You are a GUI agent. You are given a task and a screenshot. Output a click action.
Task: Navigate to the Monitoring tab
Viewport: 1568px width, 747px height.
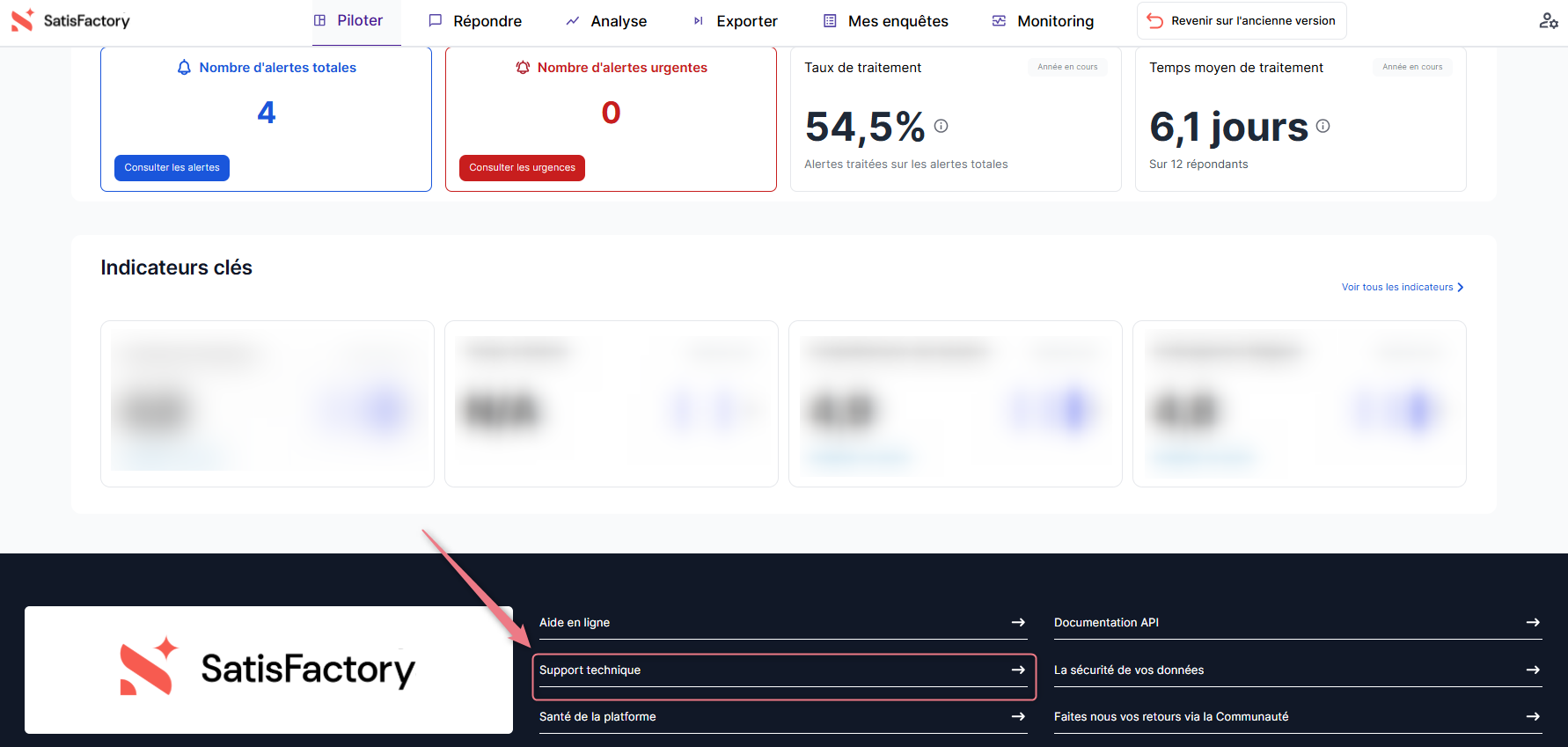pos(1043,21)
